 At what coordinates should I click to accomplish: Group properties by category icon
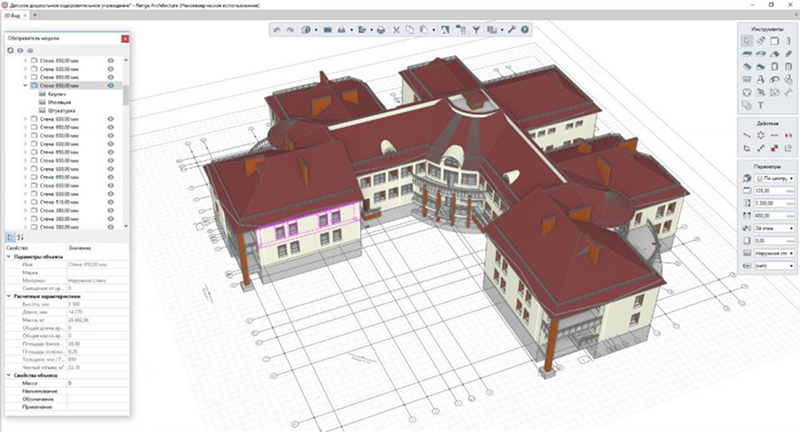[10, 237]
